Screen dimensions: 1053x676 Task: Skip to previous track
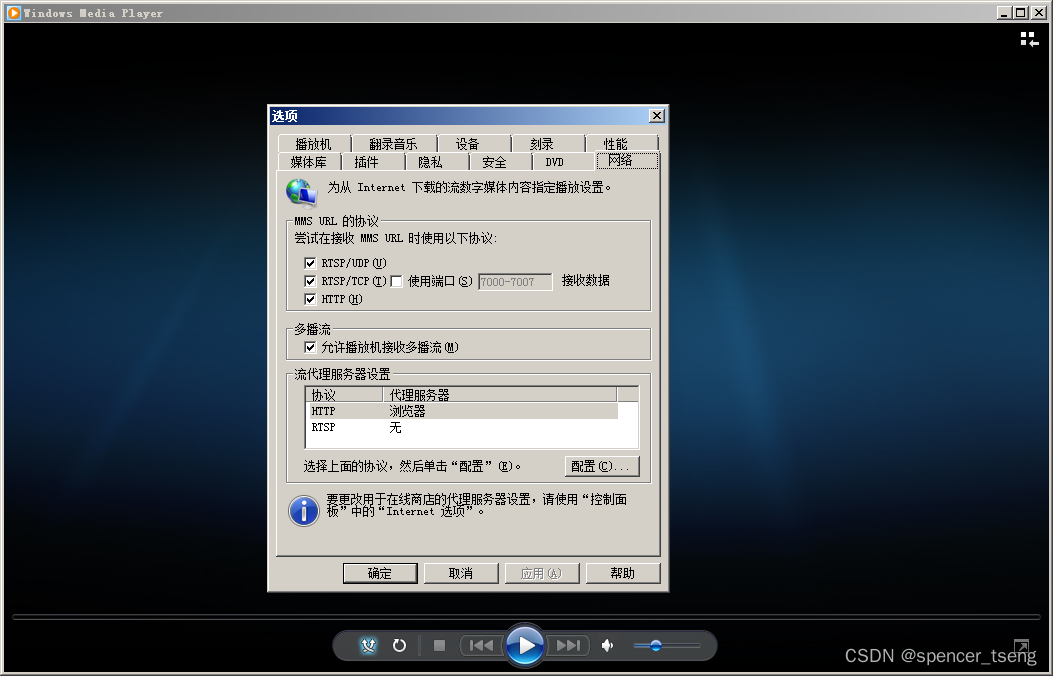[481, 645]
